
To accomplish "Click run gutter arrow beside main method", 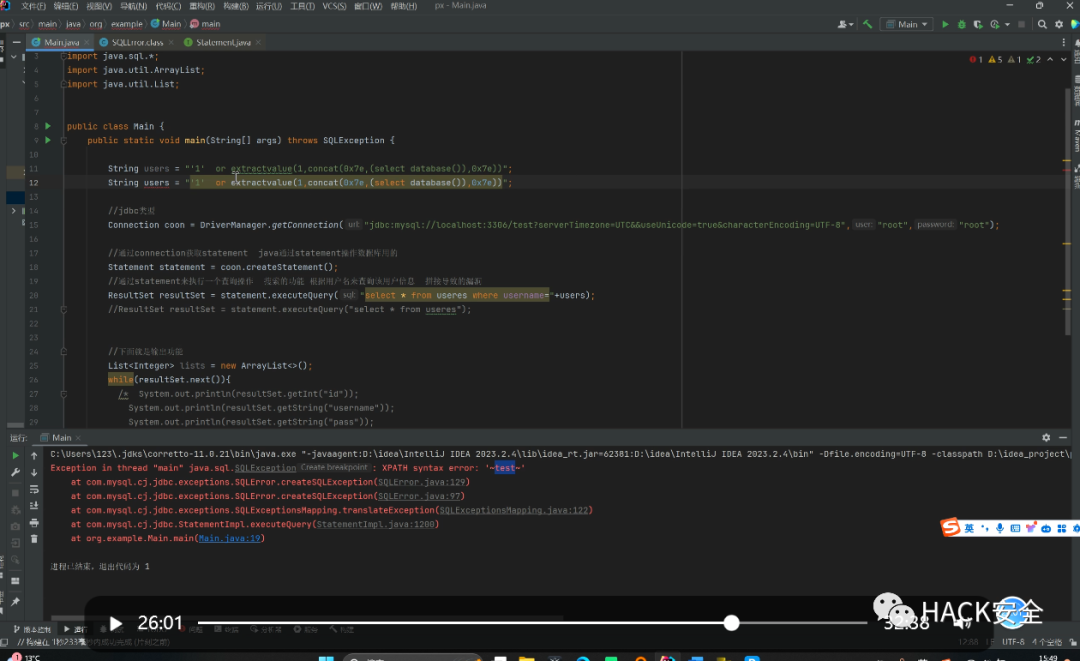I will (x=48, y=140).
